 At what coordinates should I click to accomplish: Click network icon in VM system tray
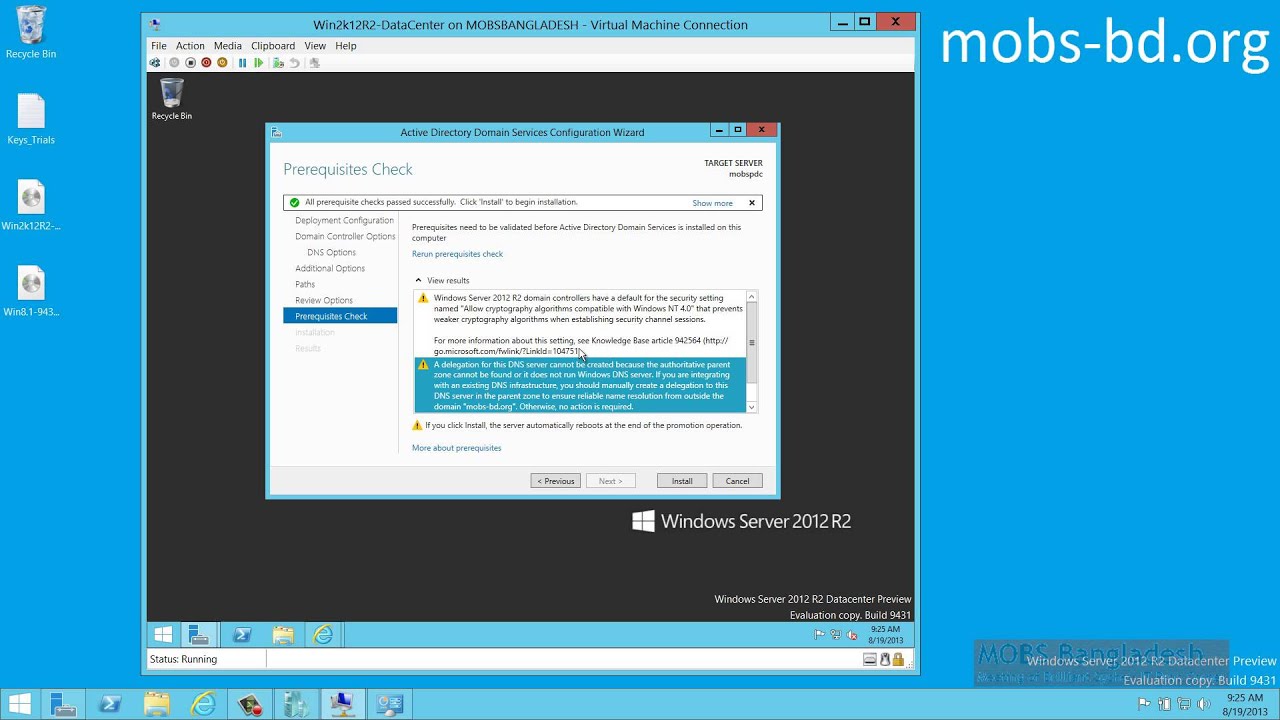tap(835, 634)
